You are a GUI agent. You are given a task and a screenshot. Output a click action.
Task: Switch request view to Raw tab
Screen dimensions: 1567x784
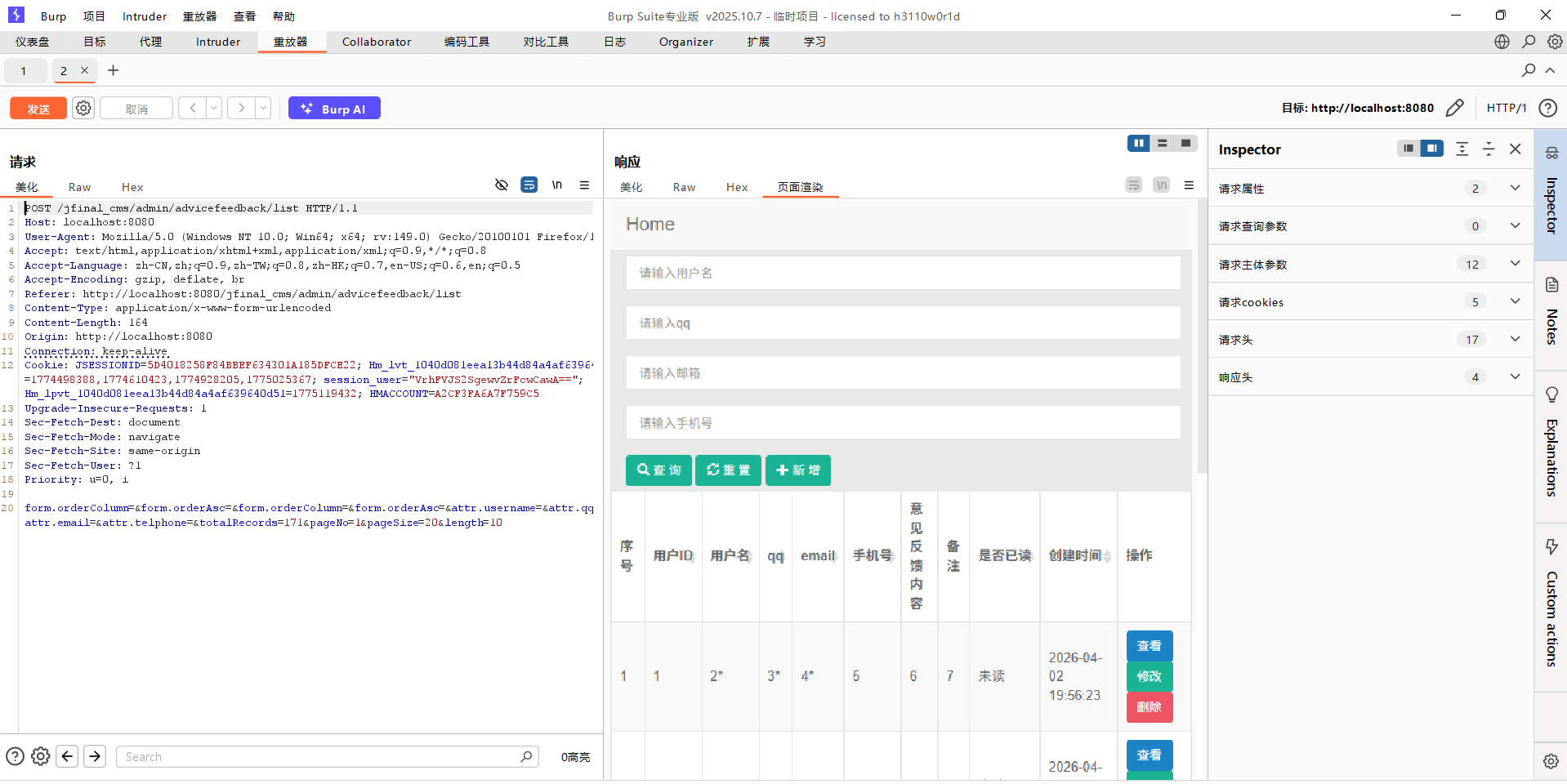pos(79,187)
